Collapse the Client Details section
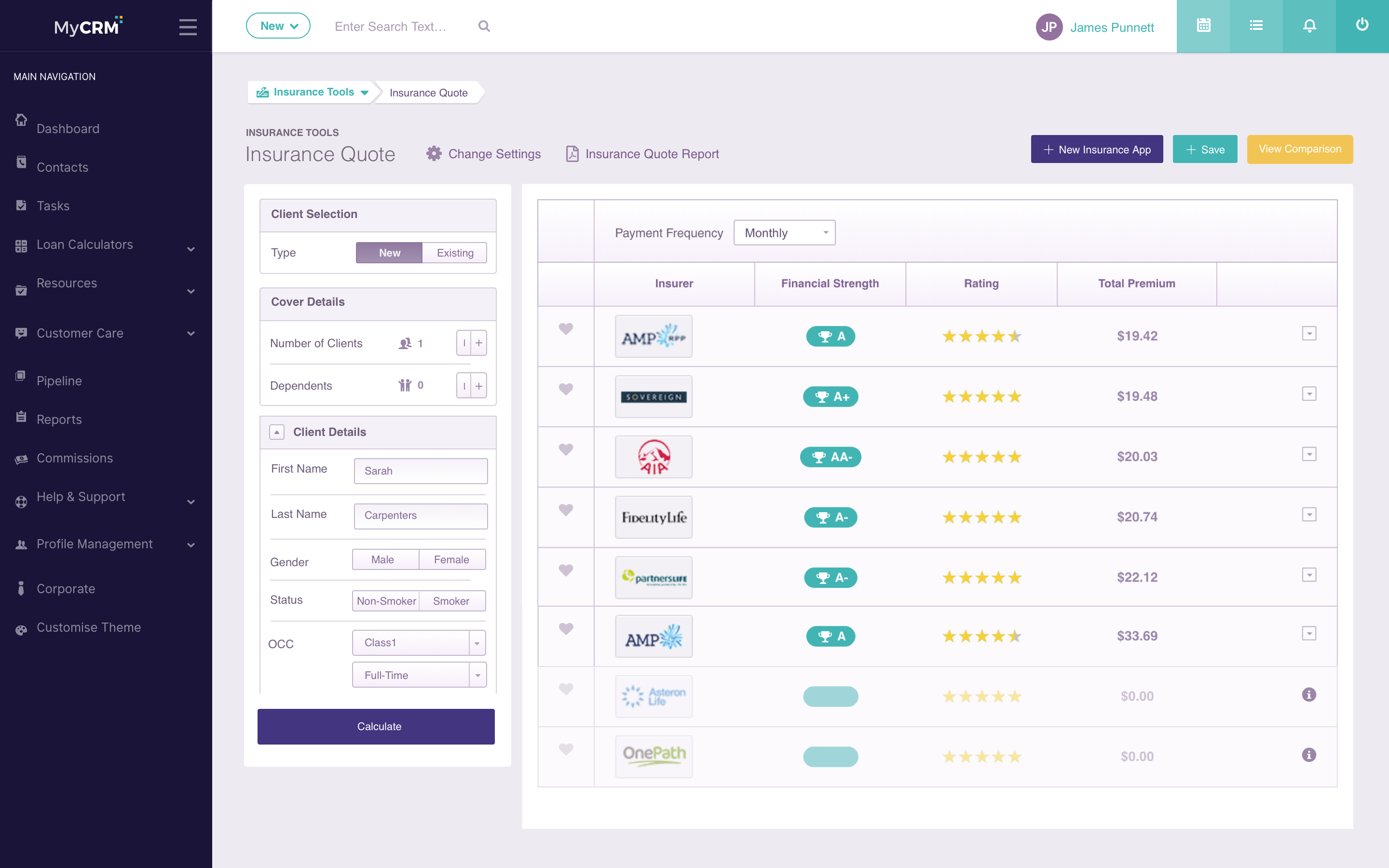This screenshot has width=1389, height=868. [x=277, y=432]
